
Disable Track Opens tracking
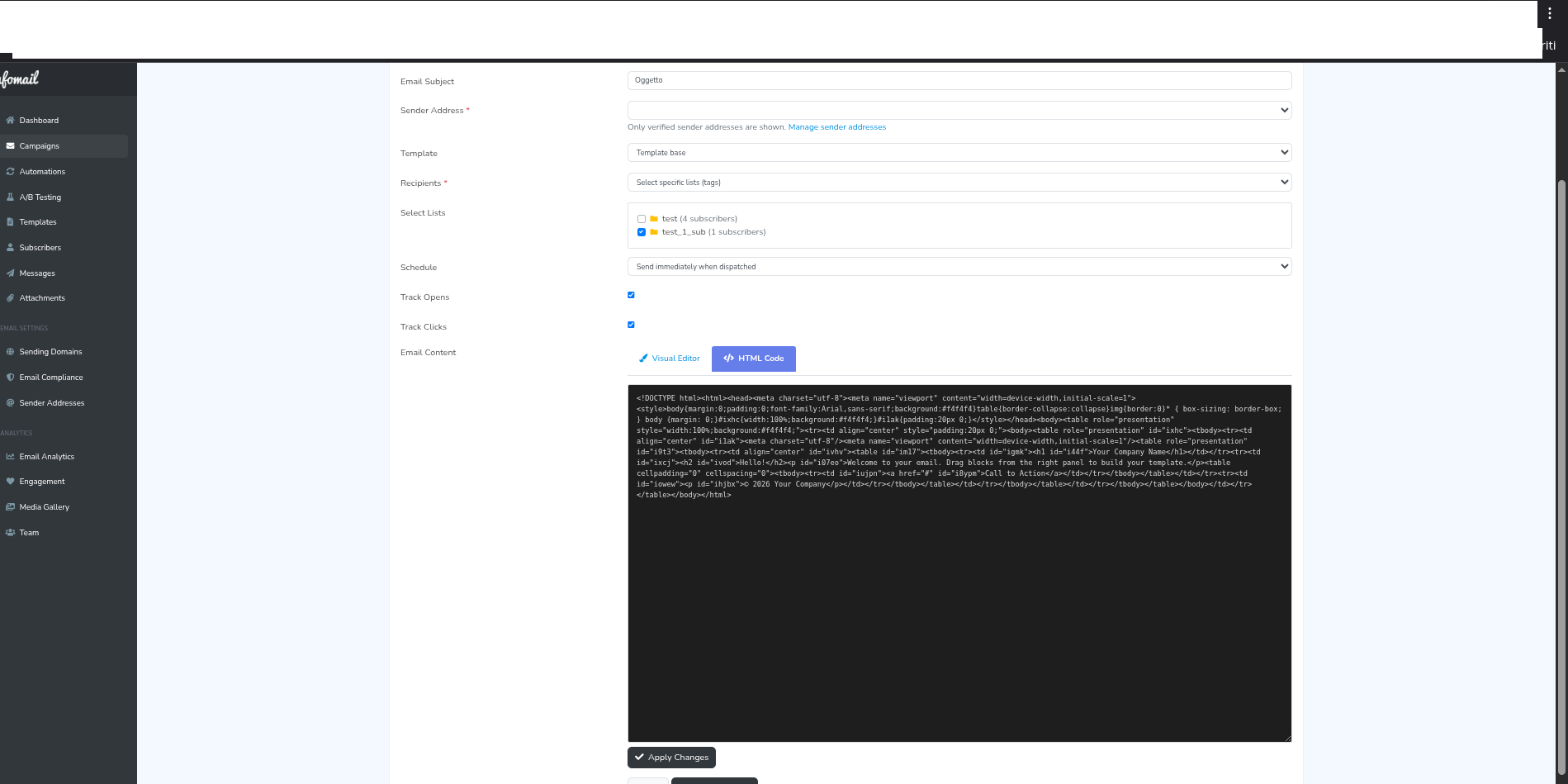click(x=631, y=295)
